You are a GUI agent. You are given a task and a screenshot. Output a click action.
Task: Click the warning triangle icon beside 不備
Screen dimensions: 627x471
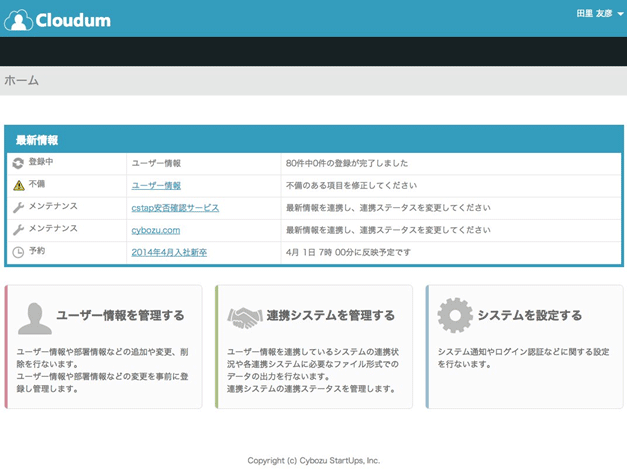(x=17, y=185)
